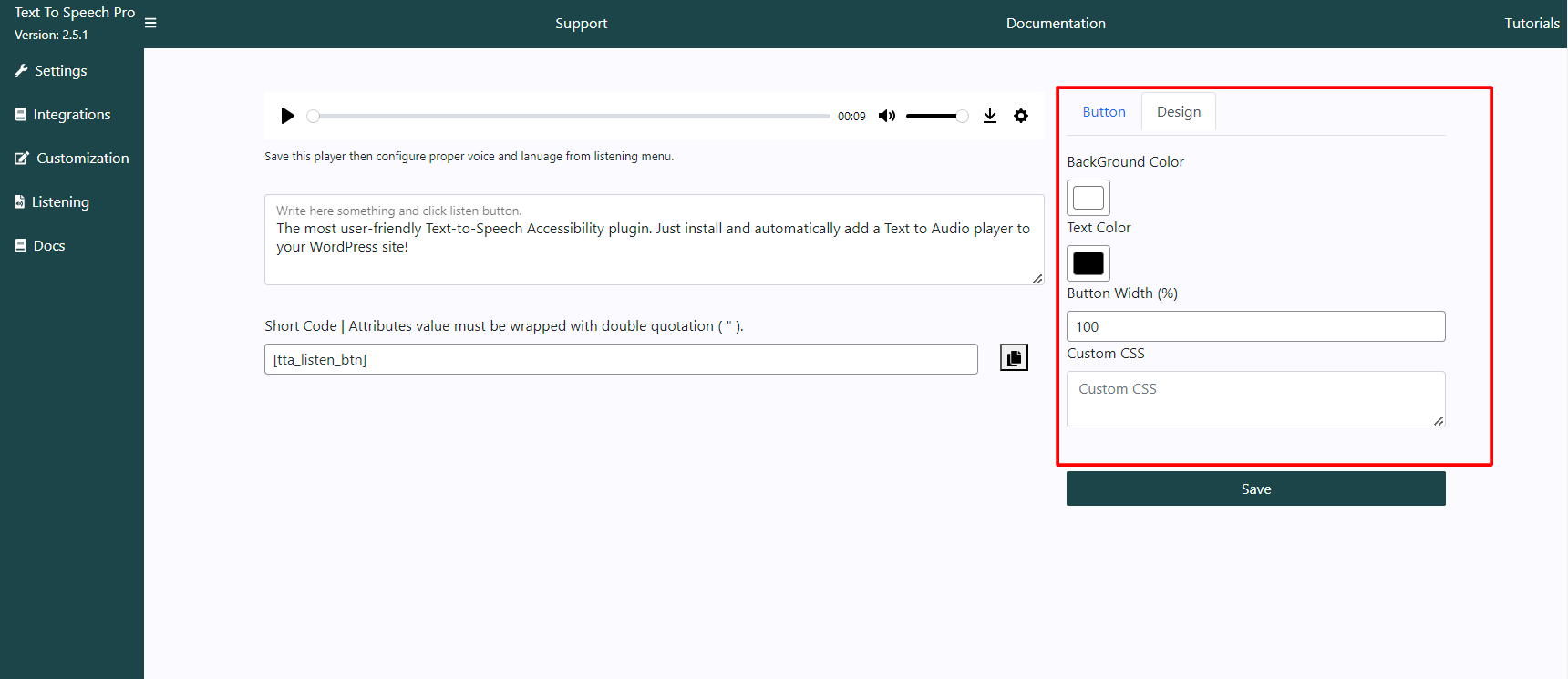This screenshot has width=1568, height=679.
Task: Open the Tutorials link in header
Action: coord(1532,24)
